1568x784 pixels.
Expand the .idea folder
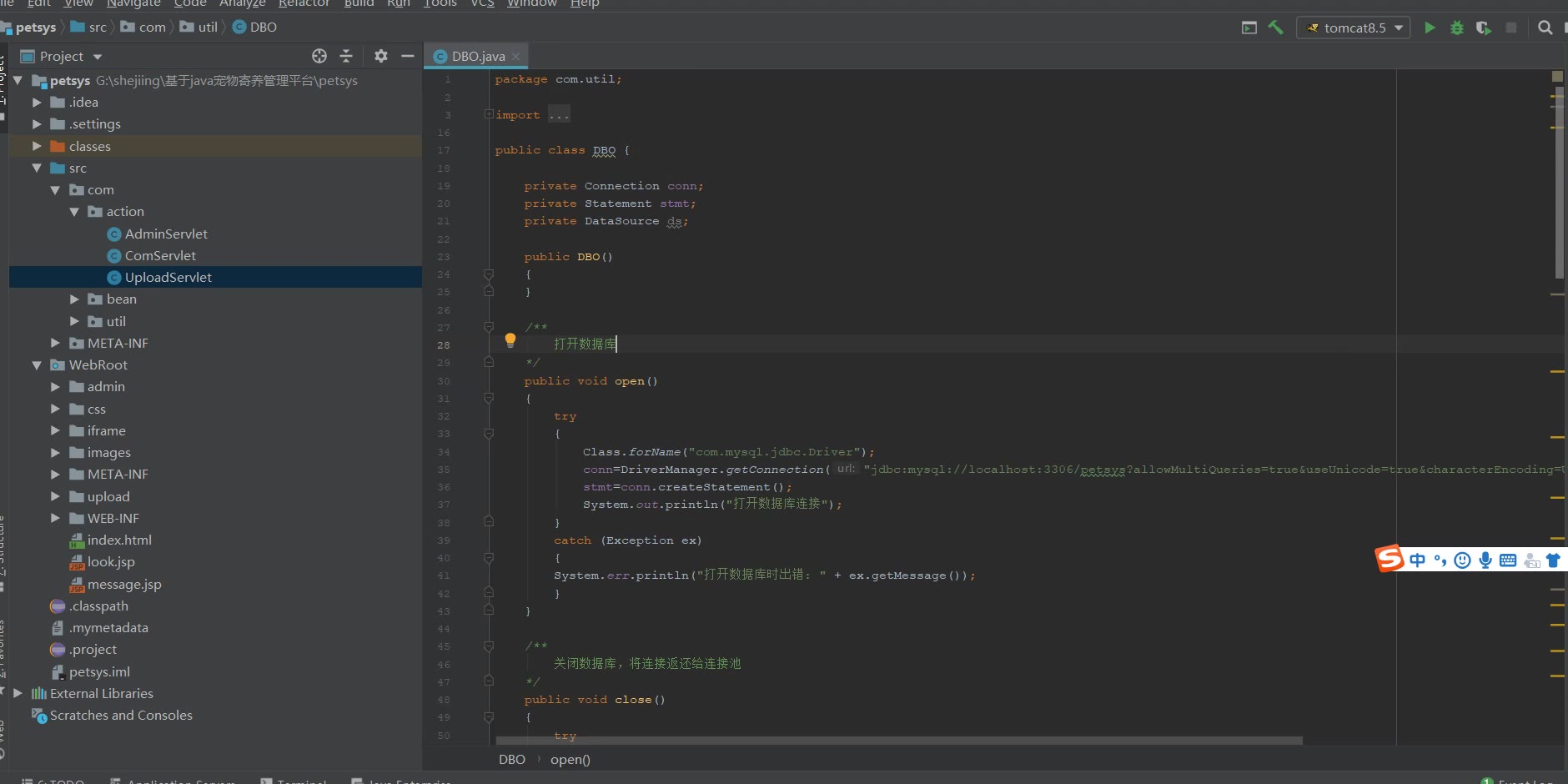click(x=37, y=102)
